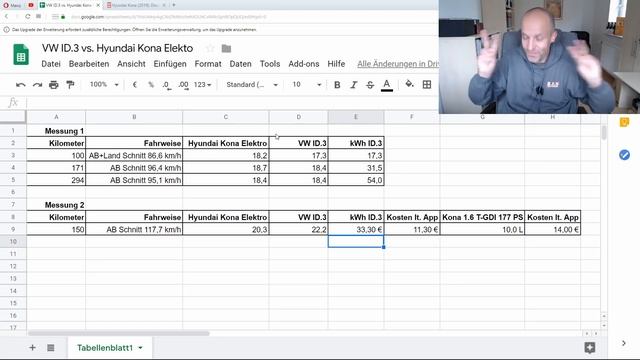Click the Alle Änderungen in Drive link
Screen dimensions: 640x360
pyautogui.click(x=398, y=64)
